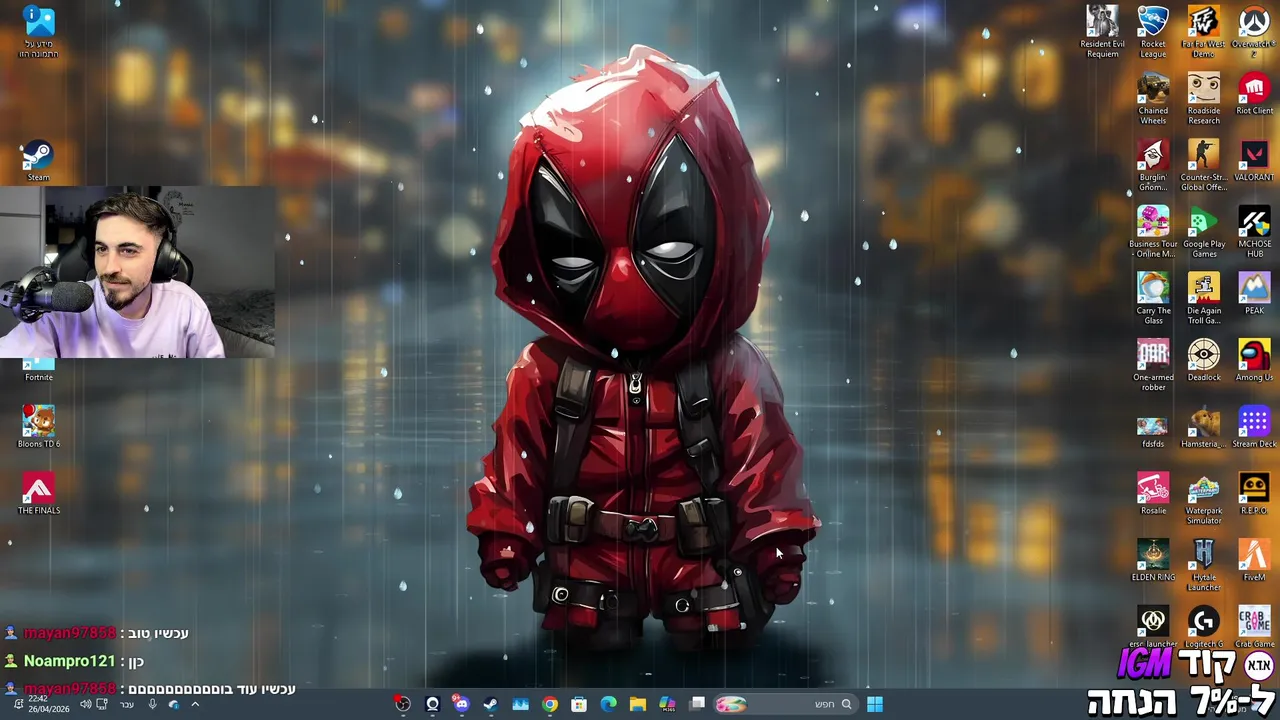The width and height of the screenshot is (1280, 720).
Task: Open the Riot Client desktop icon
Action: 1254,95
